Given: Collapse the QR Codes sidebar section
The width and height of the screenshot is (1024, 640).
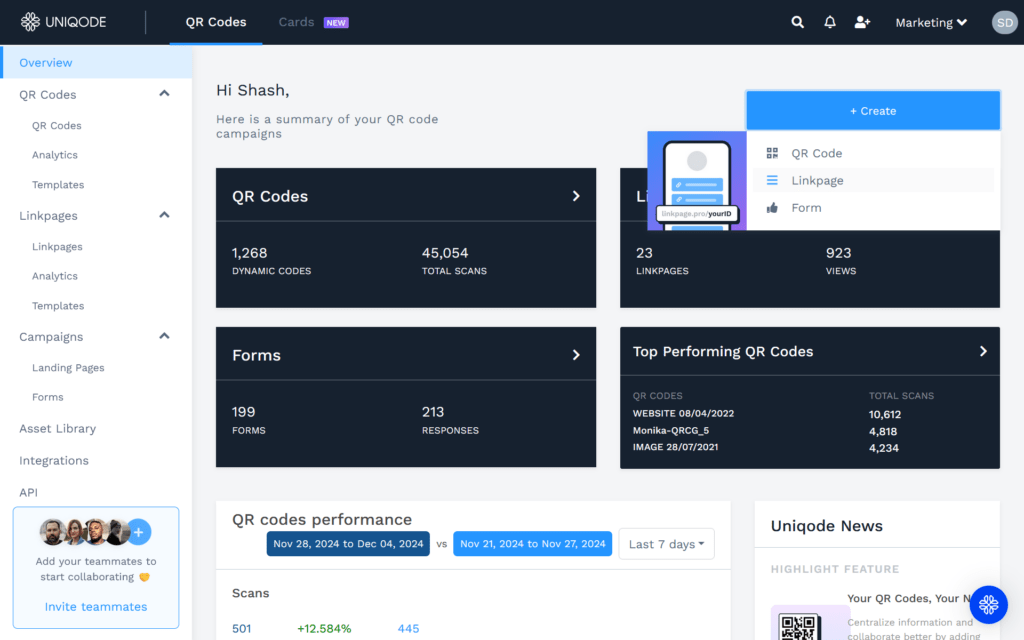Looking at the screenshot, I should [163, 94].
